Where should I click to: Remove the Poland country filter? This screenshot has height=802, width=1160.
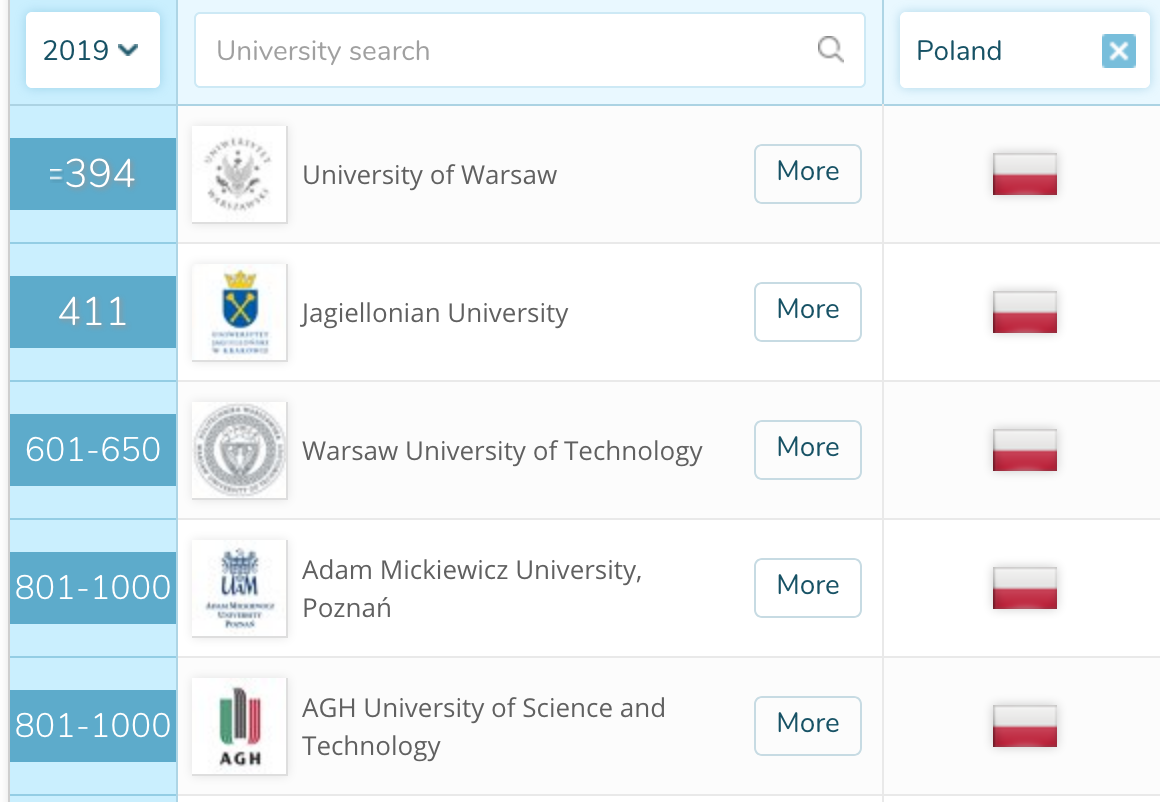tap(1119, 51)
